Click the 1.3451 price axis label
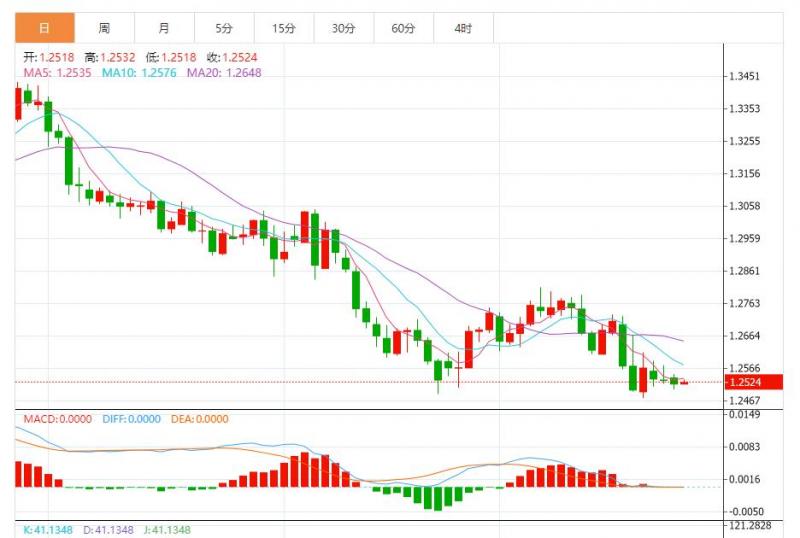 [744, 77]
